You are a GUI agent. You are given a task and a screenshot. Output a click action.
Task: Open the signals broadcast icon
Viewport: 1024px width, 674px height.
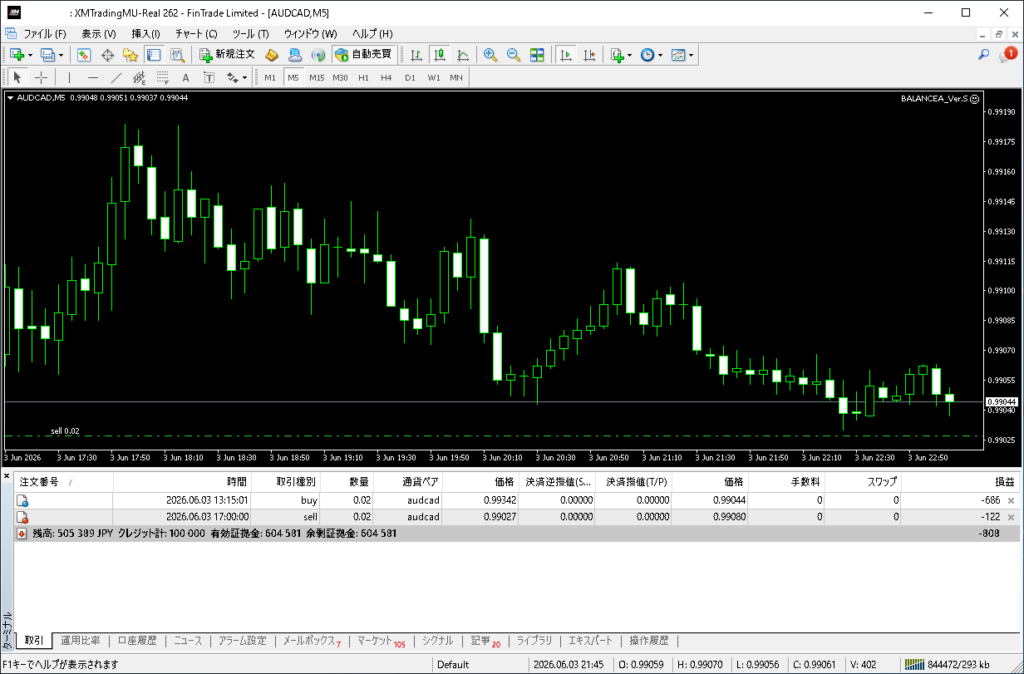(318, 56)
